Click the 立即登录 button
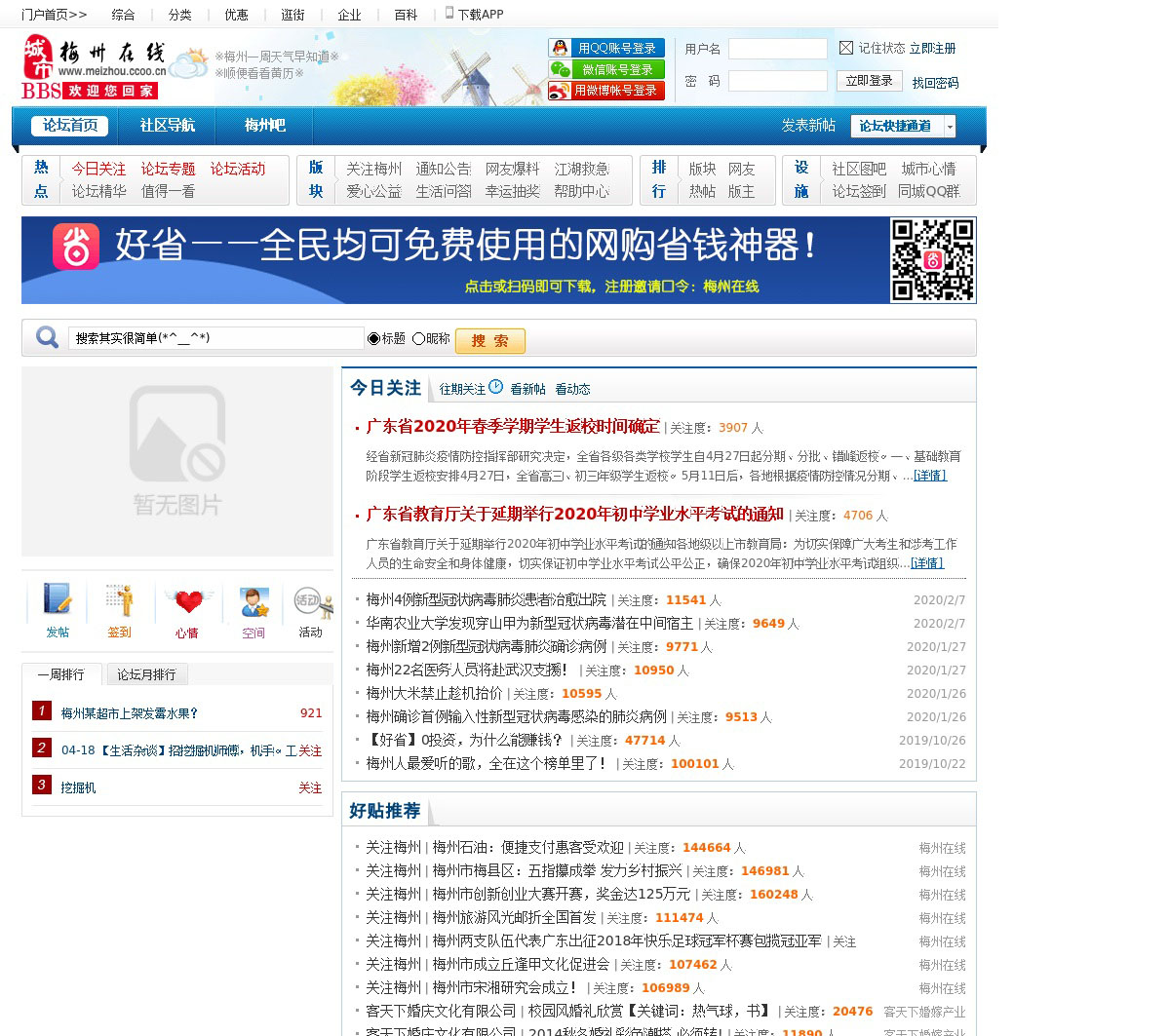Screen dimensions: 1170x1036 [869, 81]
